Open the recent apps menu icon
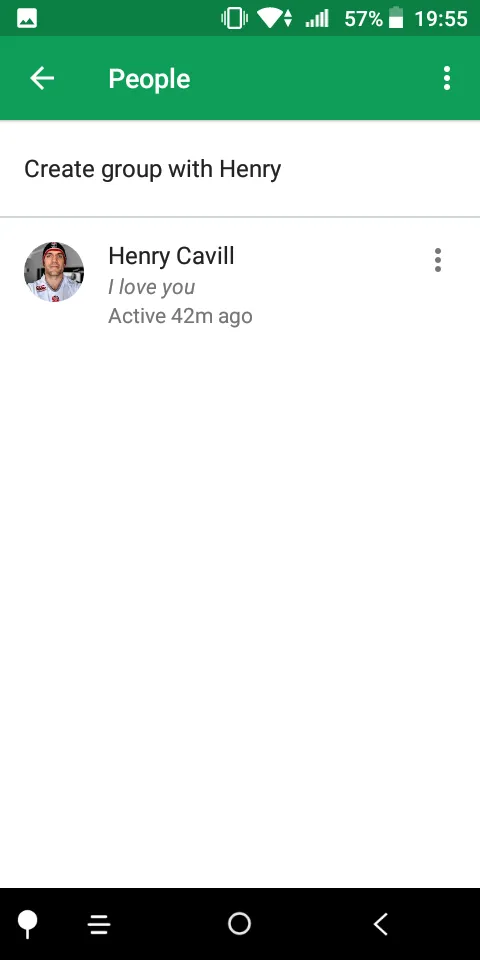 [x=99, y=924]
